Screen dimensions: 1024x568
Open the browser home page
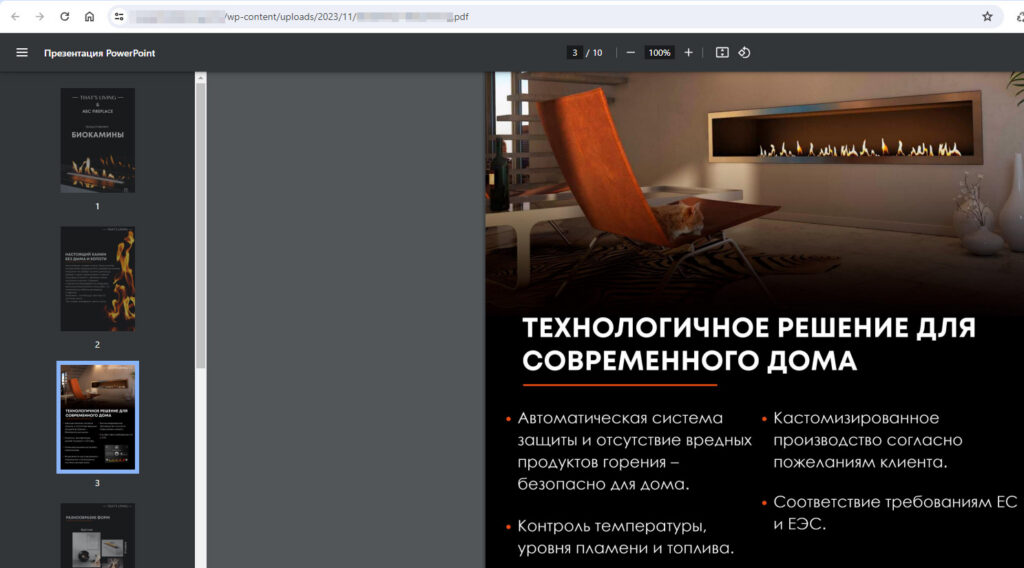[x=90, y=17]
